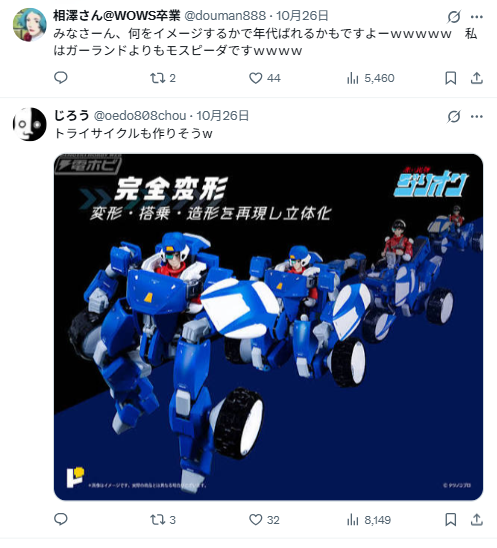Bookmark the じろう tweet
Image resolution: width=497 pixels, height=548 pixels.
click(x=451, y=520)
